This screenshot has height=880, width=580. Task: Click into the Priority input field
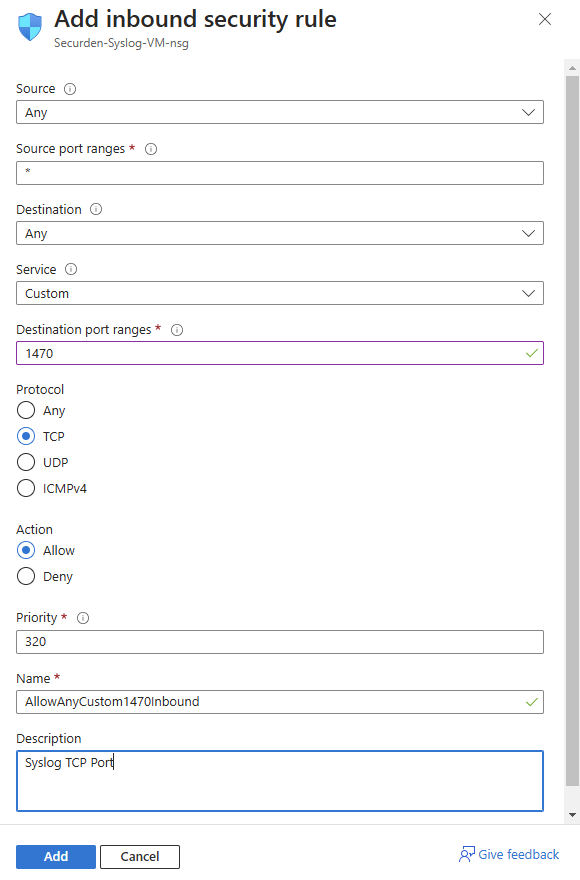(280, 641)
